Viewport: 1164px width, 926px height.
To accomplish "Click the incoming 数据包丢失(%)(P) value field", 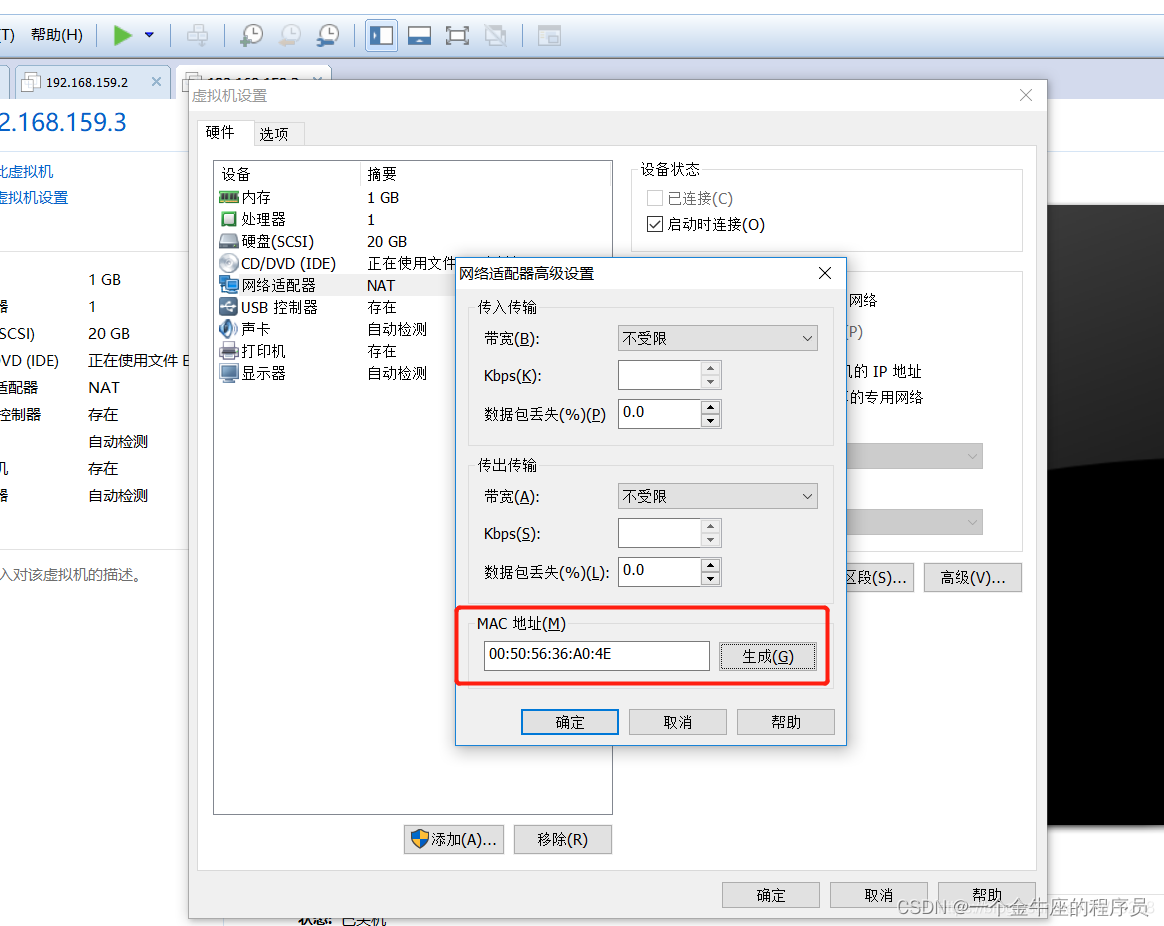I will (x=659, y=414).
